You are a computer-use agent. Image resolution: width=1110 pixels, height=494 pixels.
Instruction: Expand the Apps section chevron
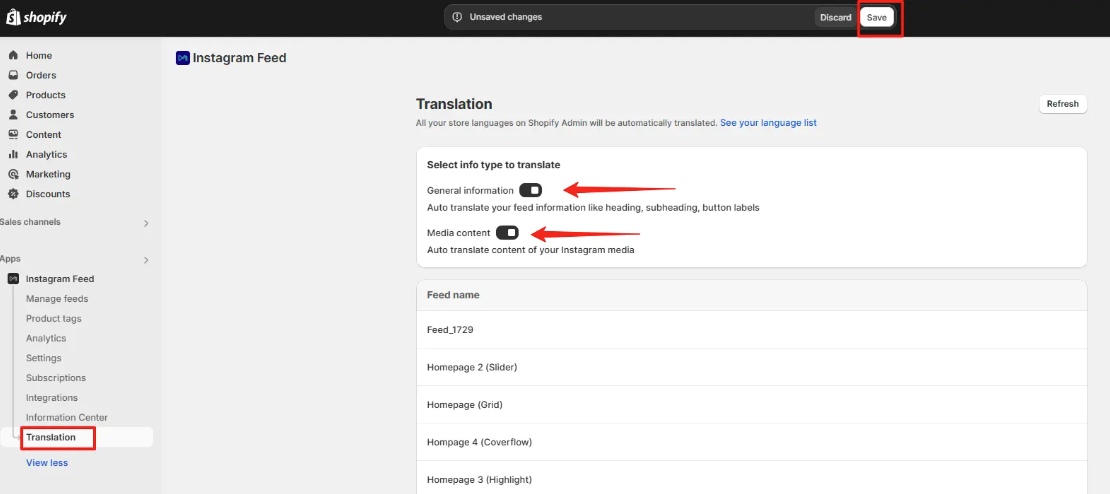click(147, 260)
